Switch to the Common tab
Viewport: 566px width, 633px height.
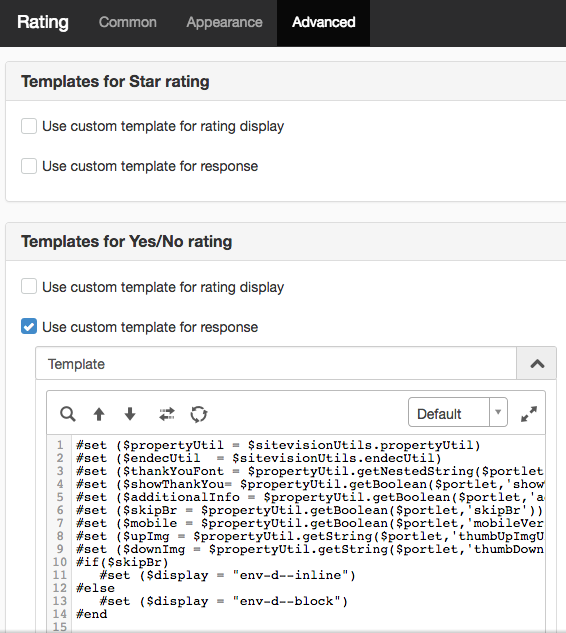tap(128, 22)
